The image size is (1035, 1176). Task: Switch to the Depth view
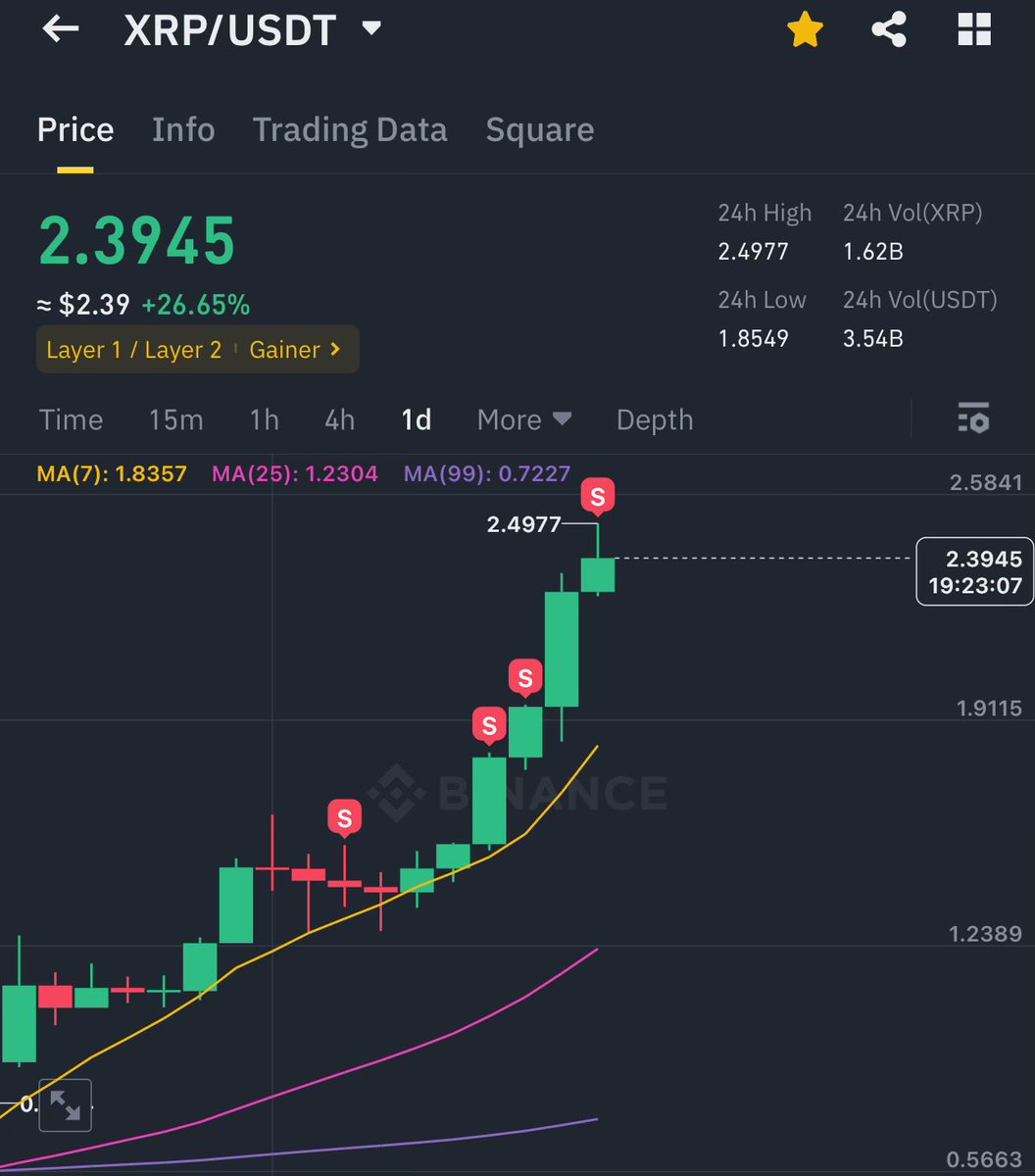coord(655,419)
